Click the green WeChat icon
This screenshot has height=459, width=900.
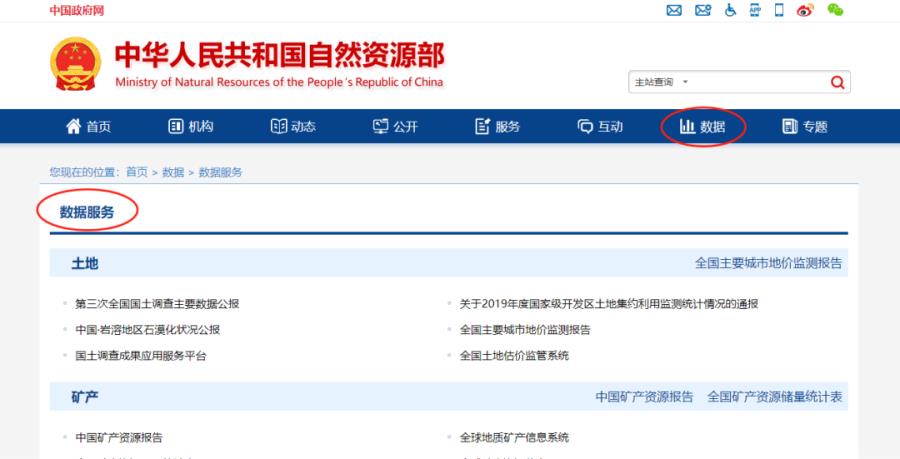point(835,10)
